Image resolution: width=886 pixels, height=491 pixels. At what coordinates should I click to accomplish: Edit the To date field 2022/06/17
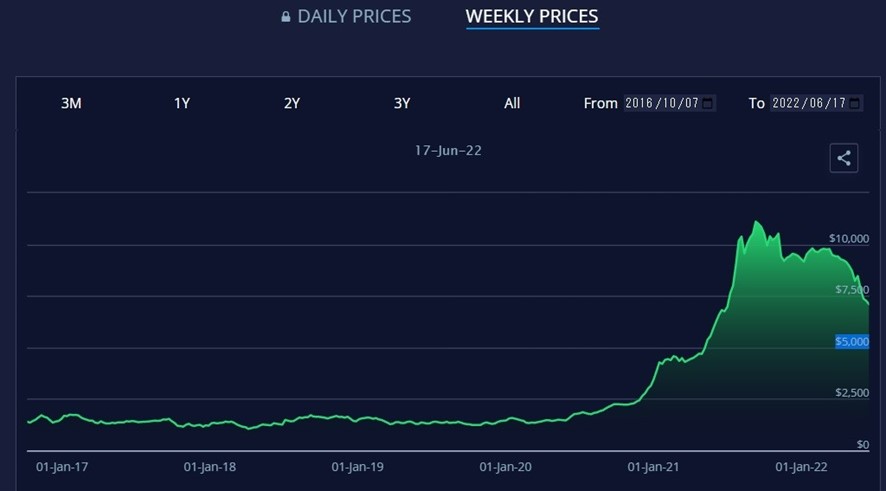816,103
